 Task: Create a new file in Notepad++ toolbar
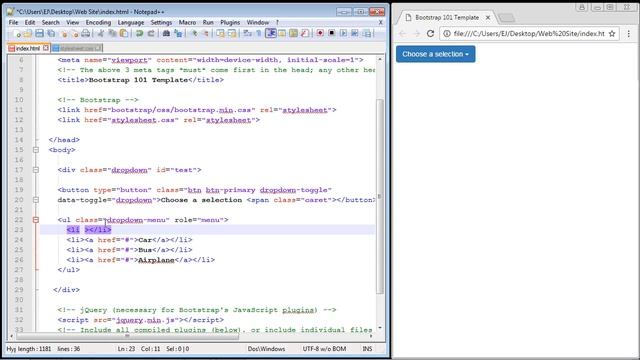click(16, 34)
